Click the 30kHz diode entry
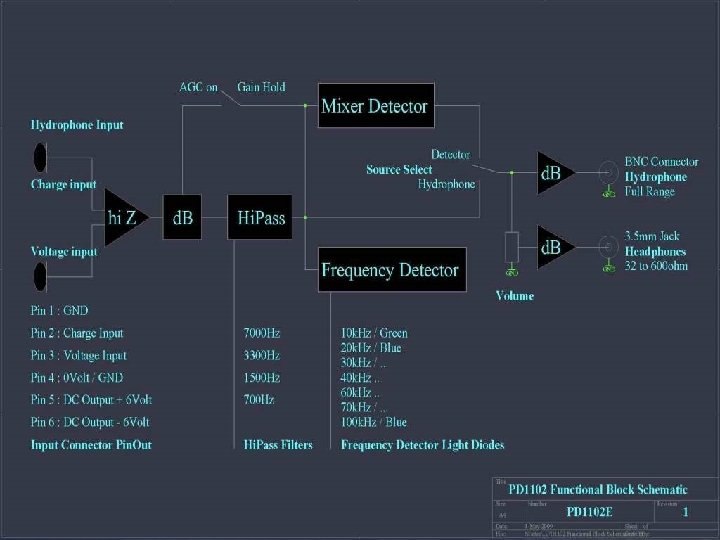The height and width of the screenshot is (540, 720). 363,363
